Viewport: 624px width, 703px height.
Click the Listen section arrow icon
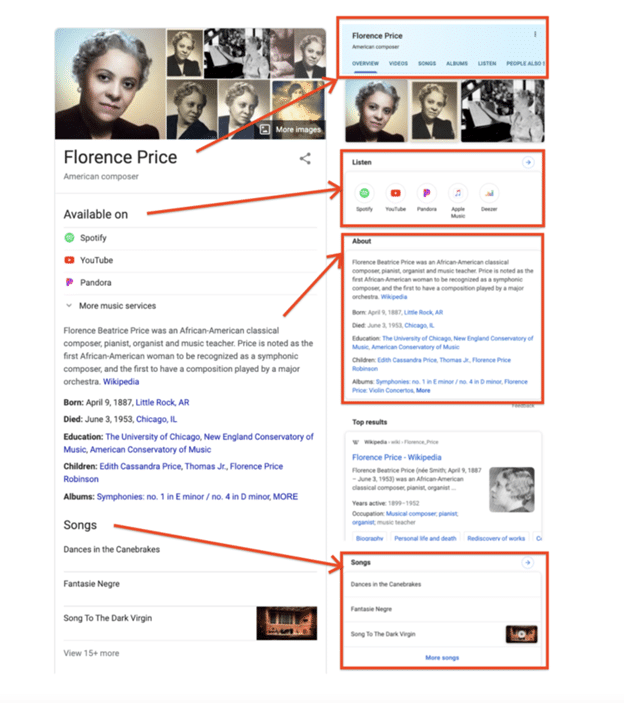pos(528,162)
